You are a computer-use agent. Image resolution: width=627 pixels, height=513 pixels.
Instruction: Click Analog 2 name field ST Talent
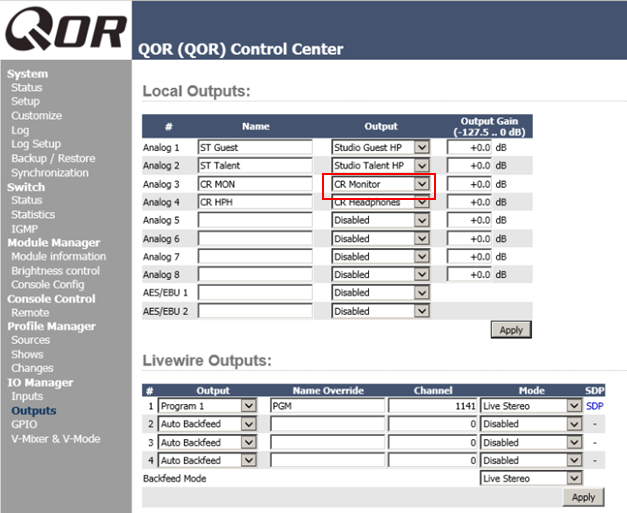(255, 166)
